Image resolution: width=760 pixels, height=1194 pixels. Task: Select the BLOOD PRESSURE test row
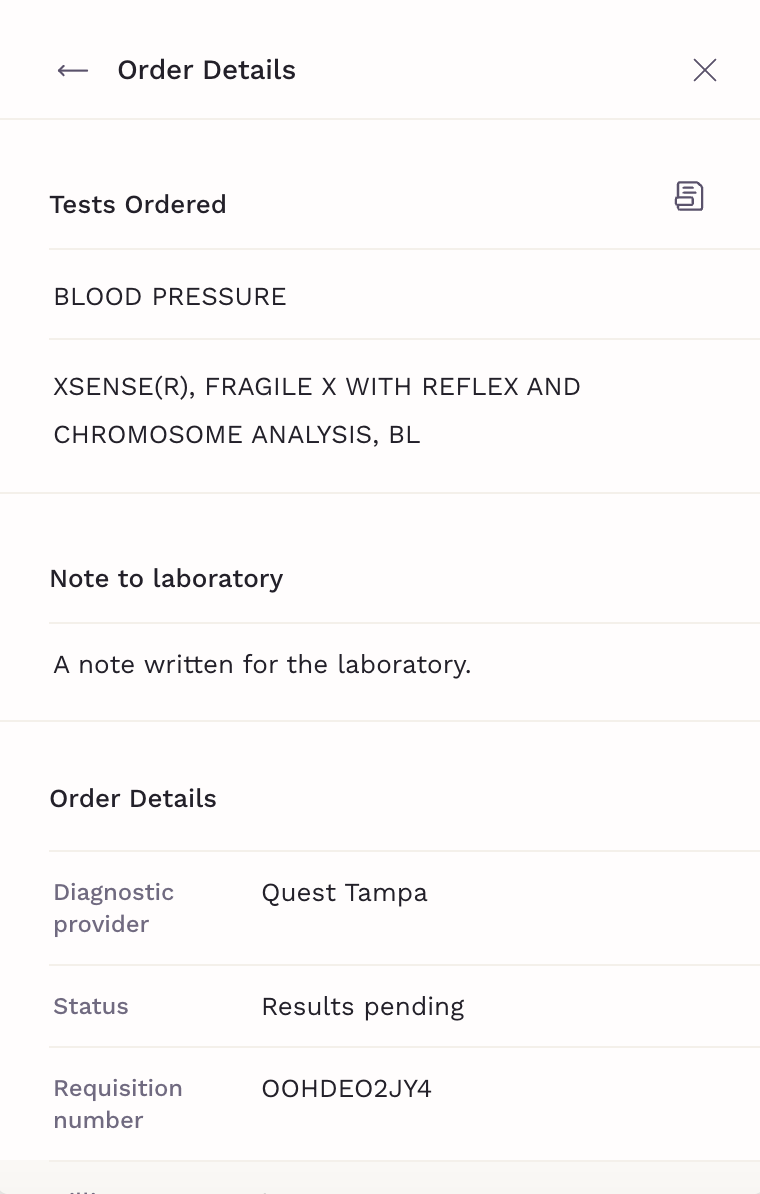404,296
